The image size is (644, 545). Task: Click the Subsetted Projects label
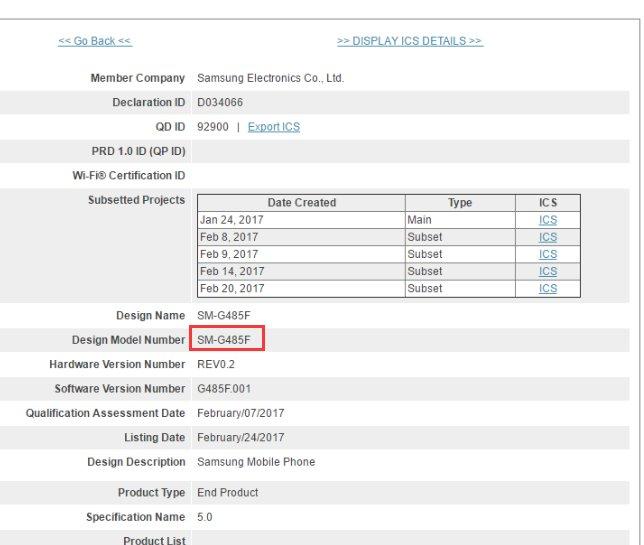click(137, 200)
